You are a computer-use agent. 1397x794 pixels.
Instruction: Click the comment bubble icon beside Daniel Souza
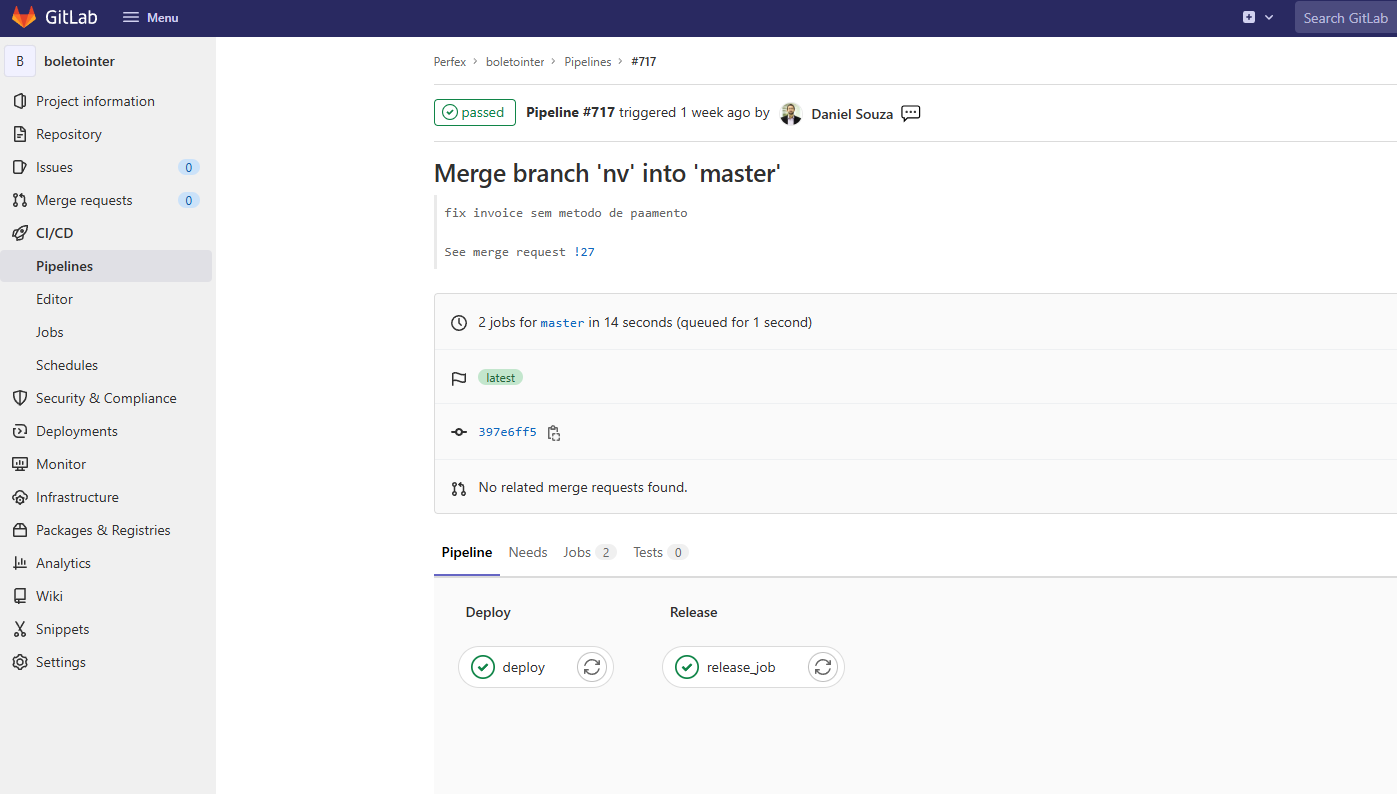[x=910, y=113]
